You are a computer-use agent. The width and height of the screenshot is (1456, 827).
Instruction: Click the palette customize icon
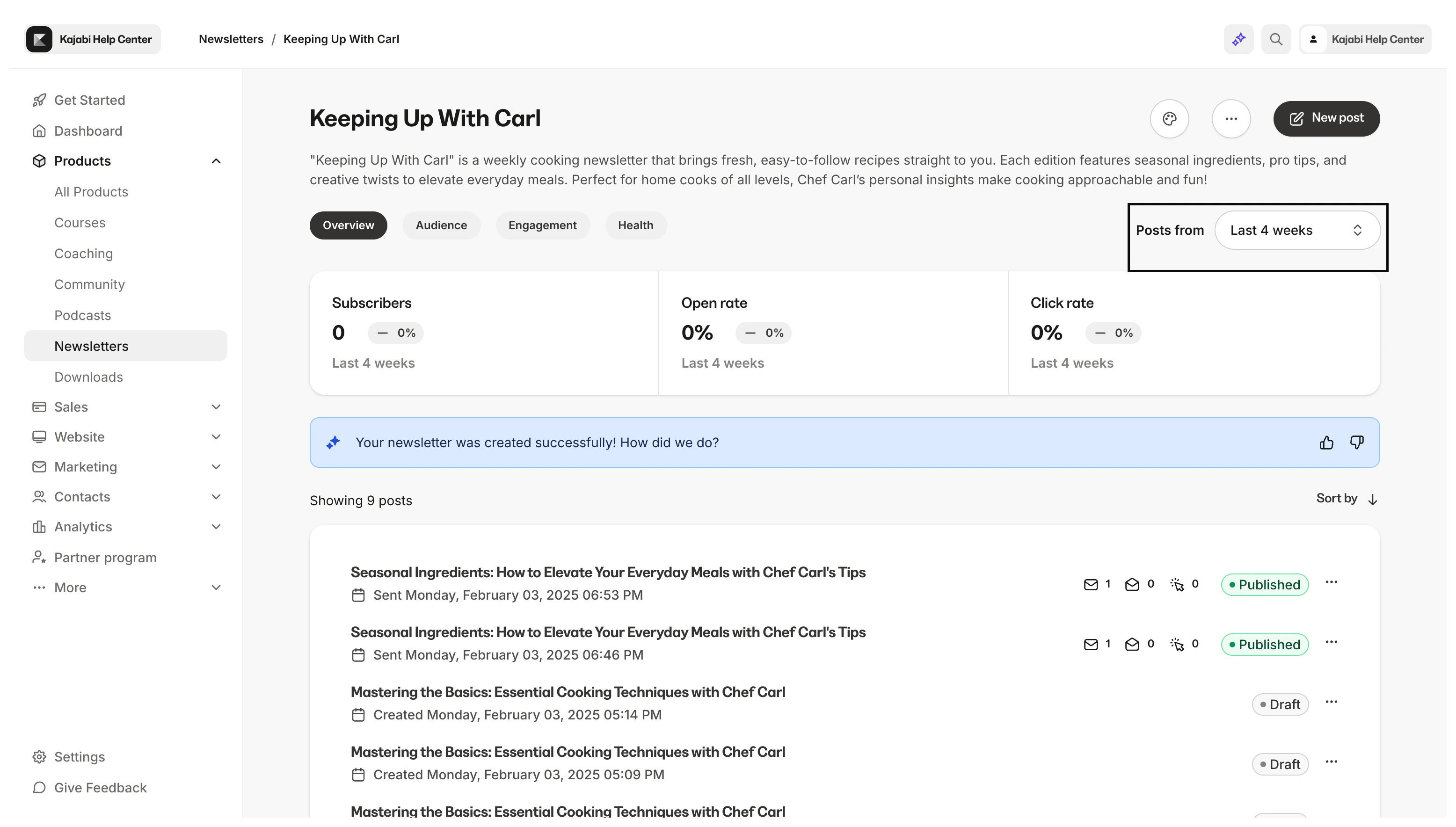1169,119
